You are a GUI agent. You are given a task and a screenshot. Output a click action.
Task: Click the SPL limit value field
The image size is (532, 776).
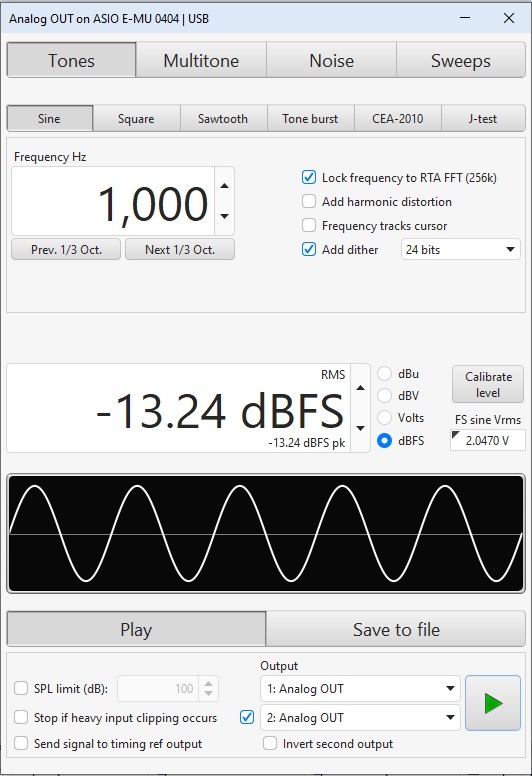(158, 688)
